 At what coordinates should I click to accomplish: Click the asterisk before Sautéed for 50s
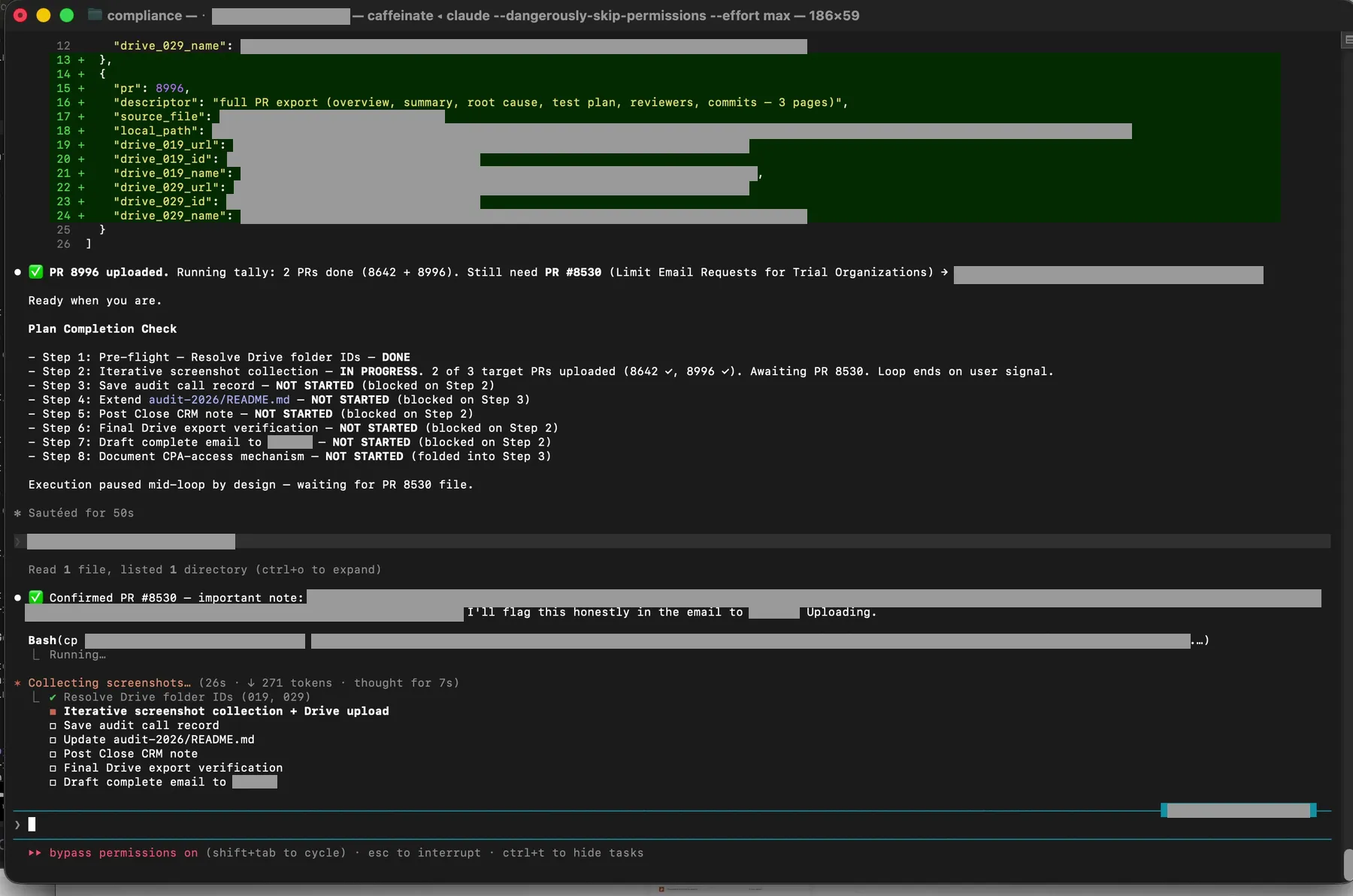(17, 513)
